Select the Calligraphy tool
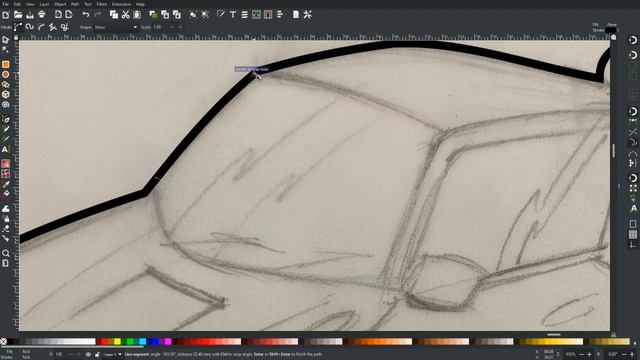 coord(5,140)
